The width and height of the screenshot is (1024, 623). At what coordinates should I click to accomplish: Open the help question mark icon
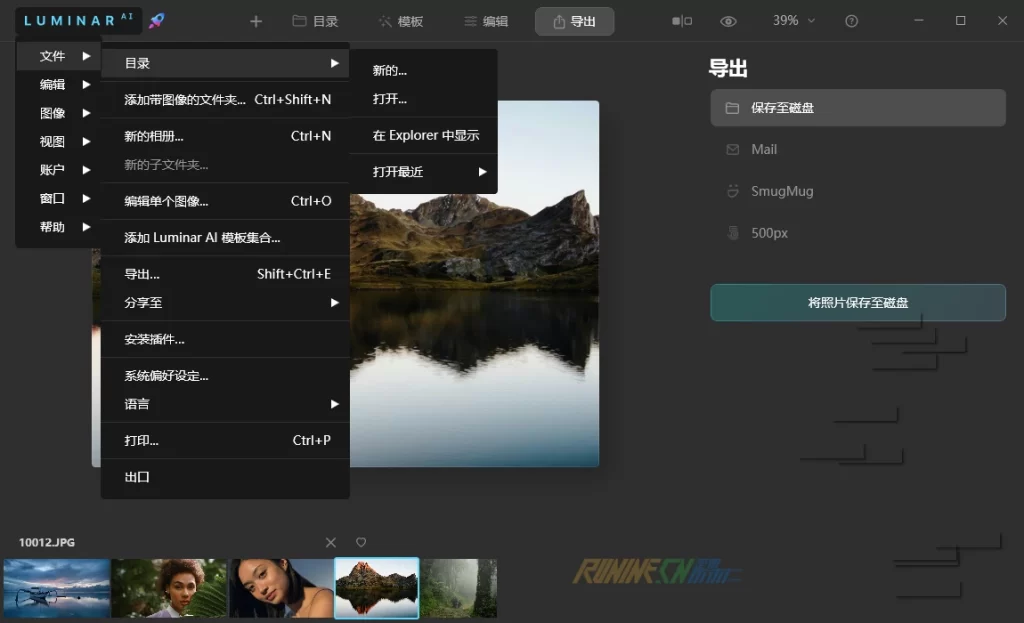pos(852,21)
